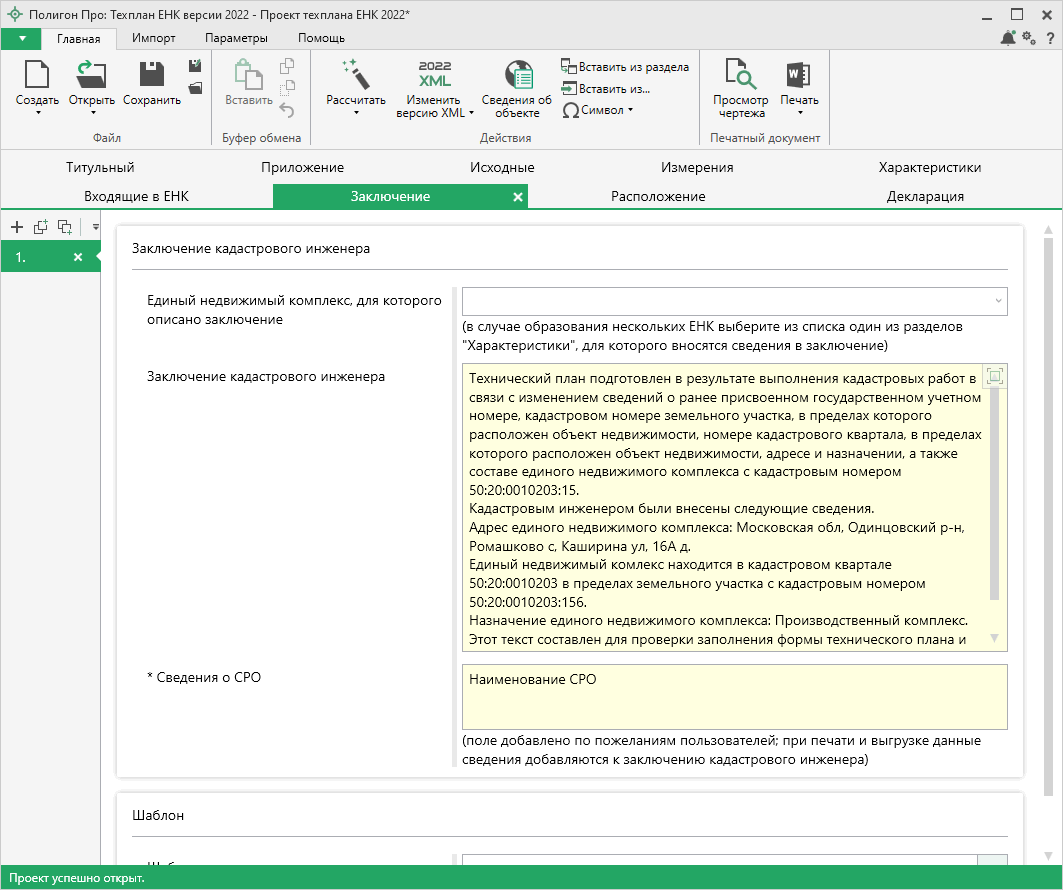Expand the conclusion text field to fullscreen
The height and width of the screenshot is (890, 1063).
[x=994, y=376]
